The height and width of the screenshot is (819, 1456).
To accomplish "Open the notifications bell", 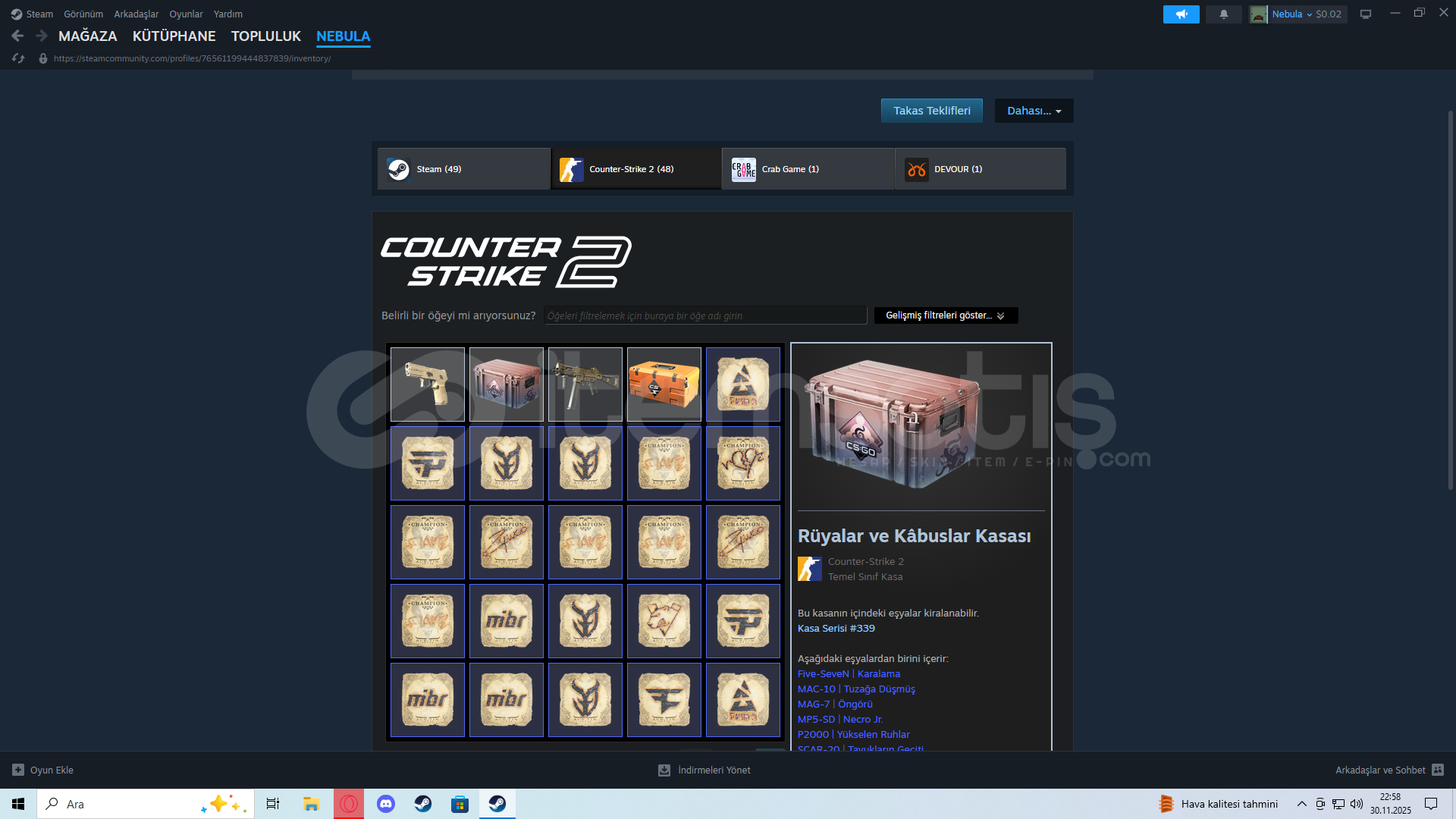I will (x=1223, y=14).
